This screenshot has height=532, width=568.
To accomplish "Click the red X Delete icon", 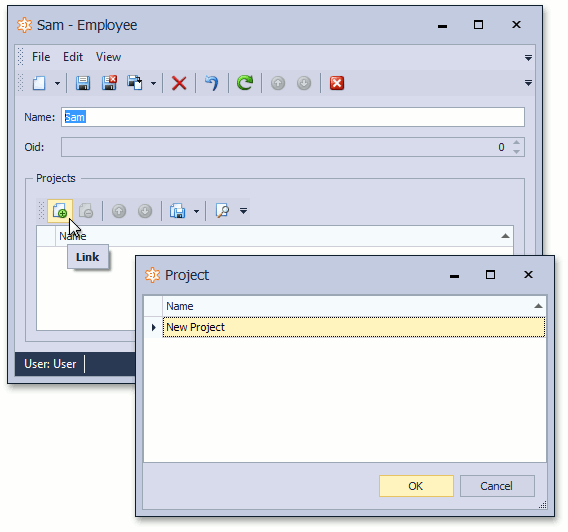I will click(x=179, y=83).
